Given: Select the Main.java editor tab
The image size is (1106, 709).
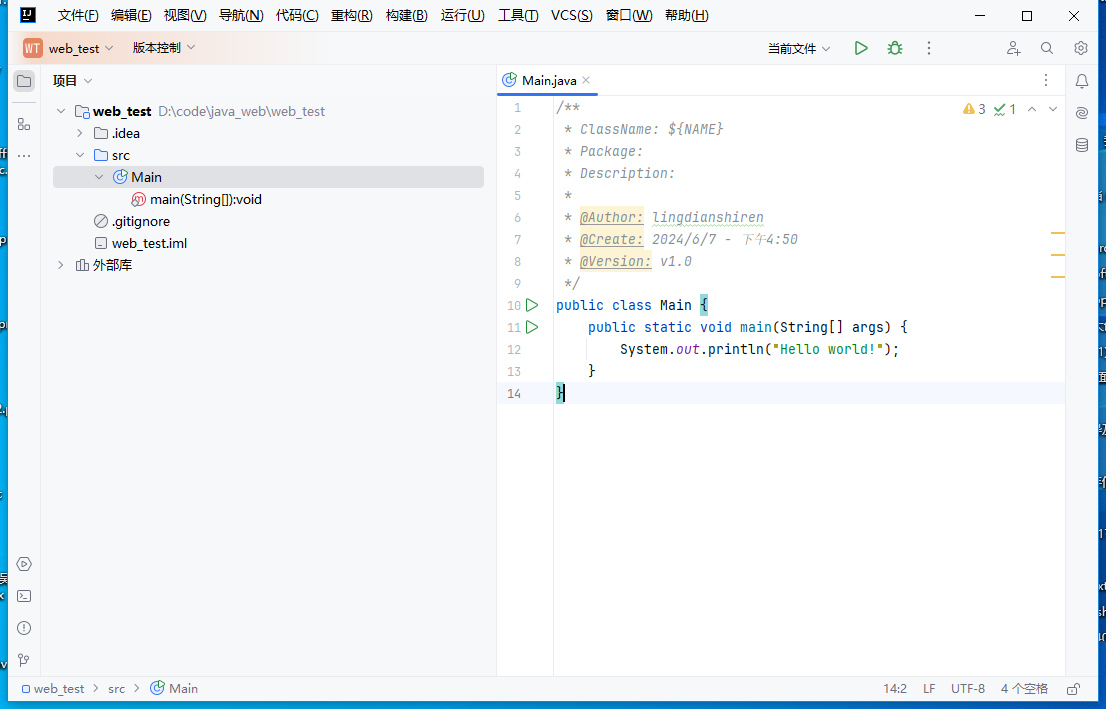Looking at the screenshot, I should [x=548, y=80].
